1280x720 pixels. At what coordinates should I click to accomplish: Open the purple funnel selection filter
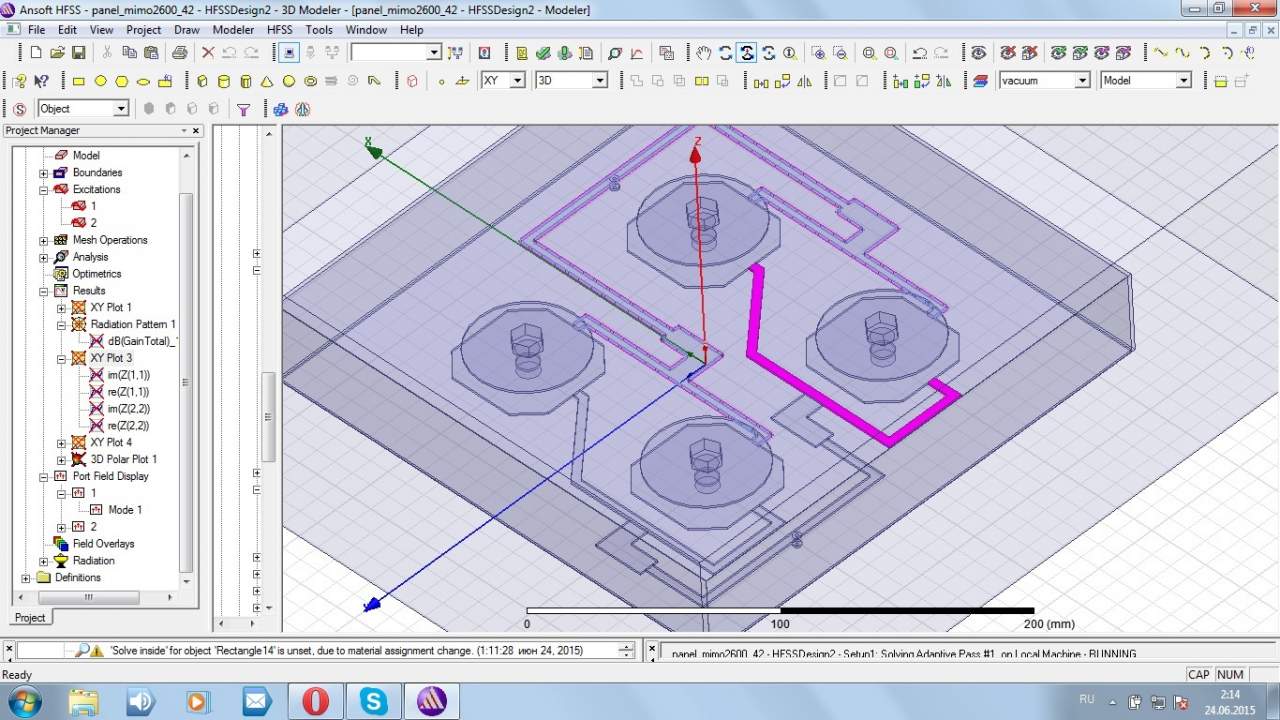point(243,109)
